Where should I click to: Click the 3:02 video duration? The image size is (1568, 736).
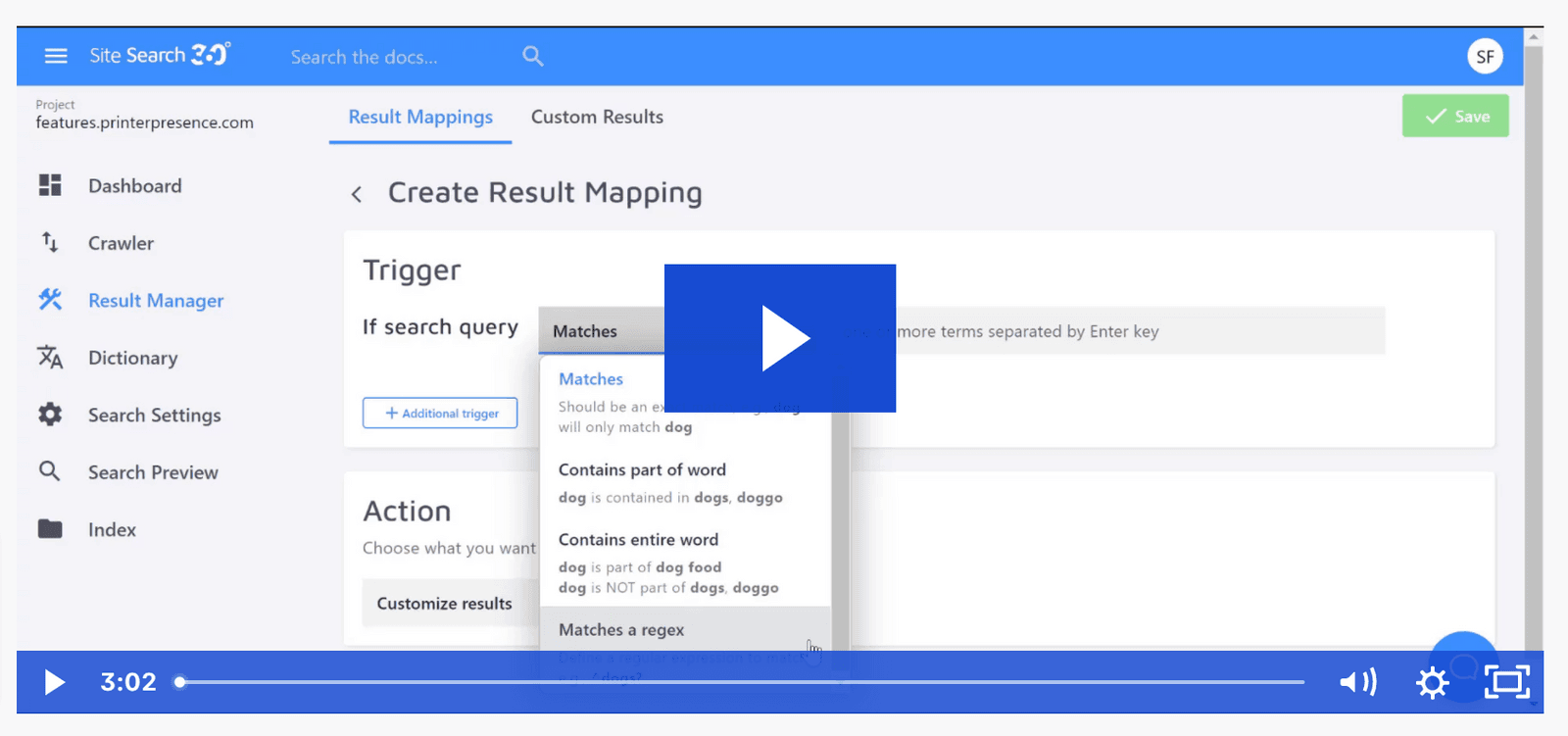(128, 681)
